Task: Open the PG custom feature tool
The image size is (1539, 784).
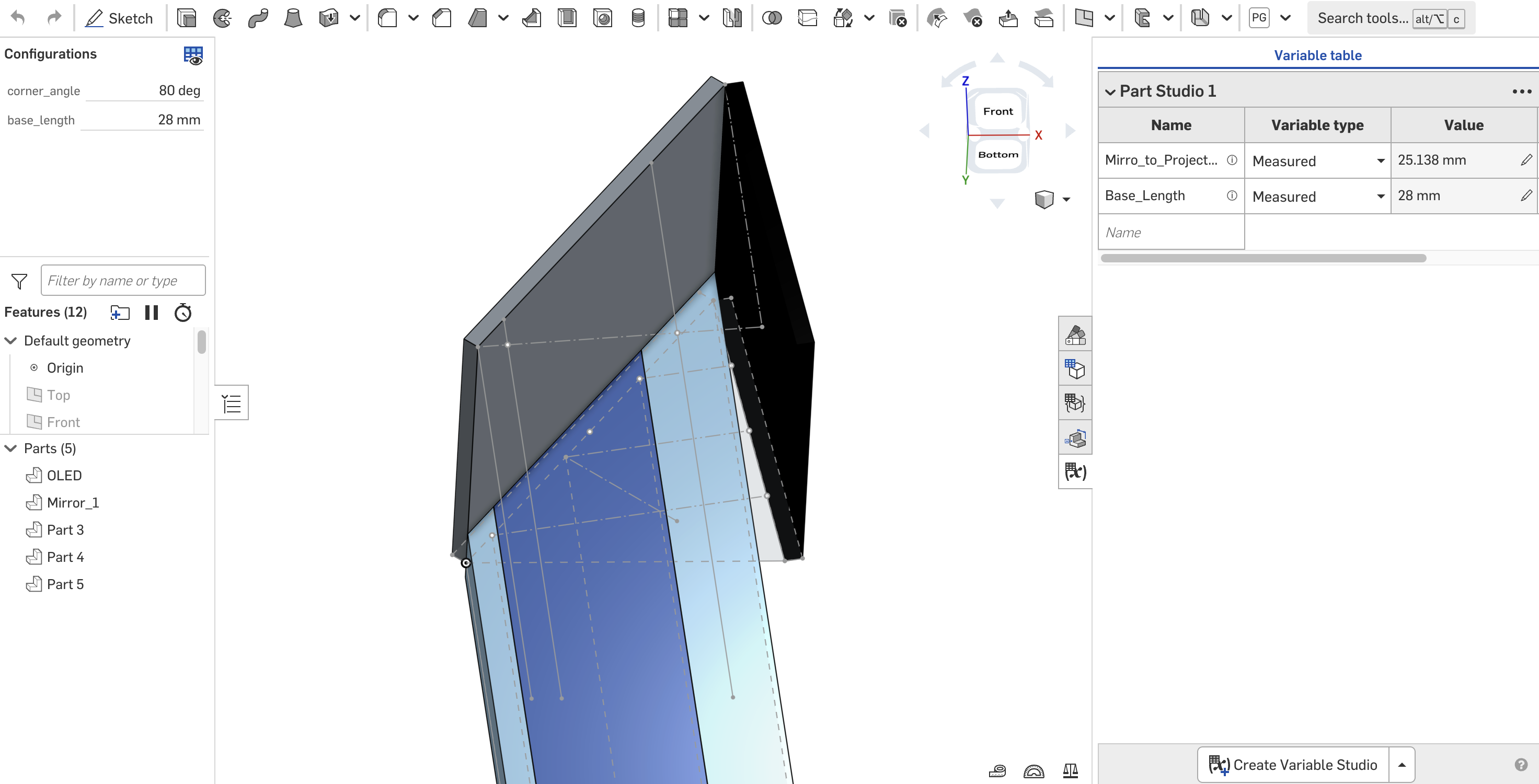Action: pos(1259,18)
